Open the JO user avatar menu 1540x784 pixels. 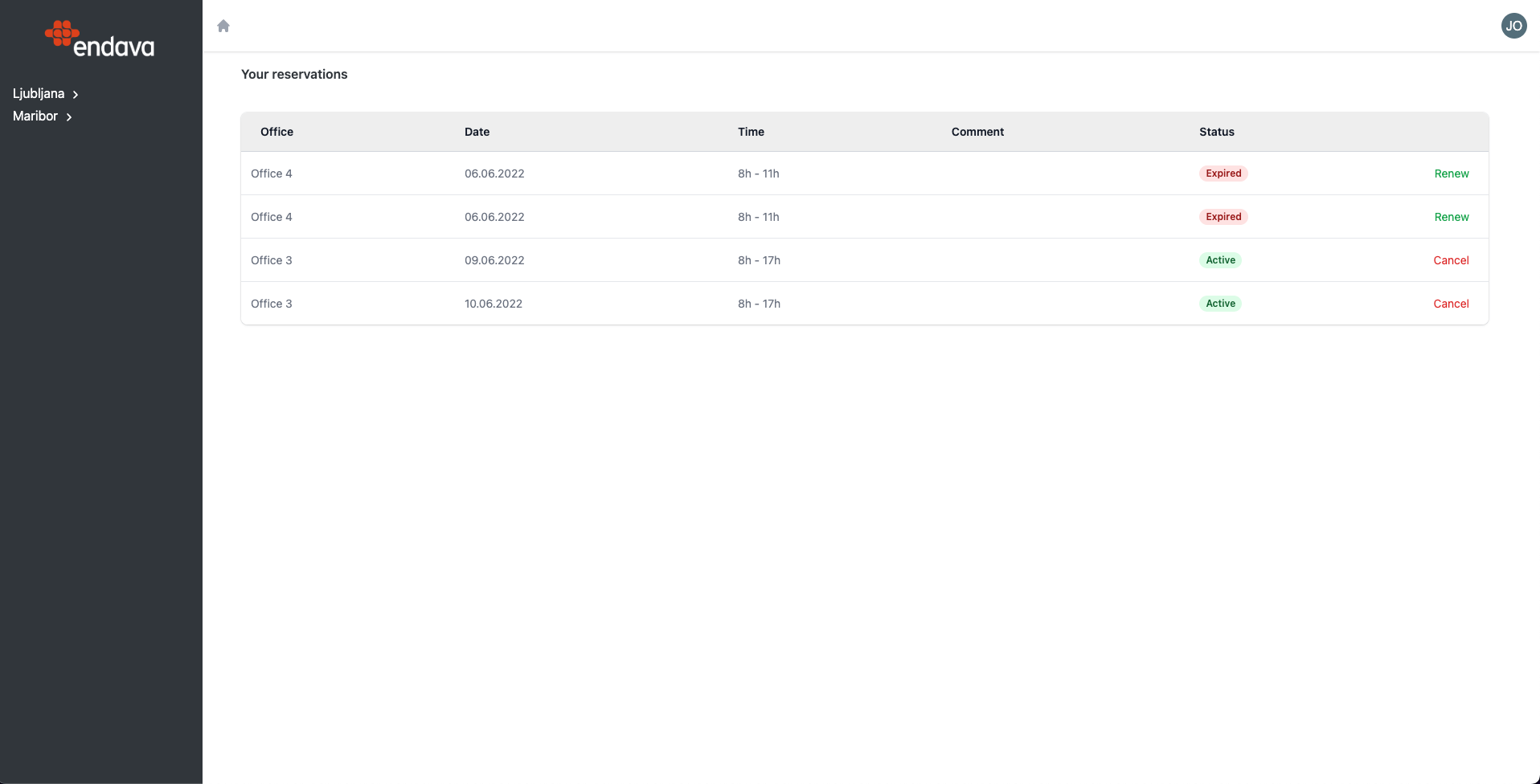(1513, 26)
